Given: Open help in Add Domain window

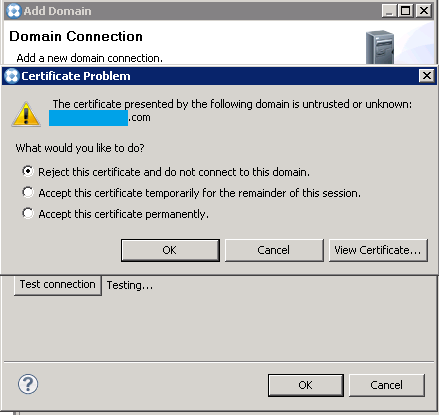Looking at the screenshot, I should click(28, 384).
